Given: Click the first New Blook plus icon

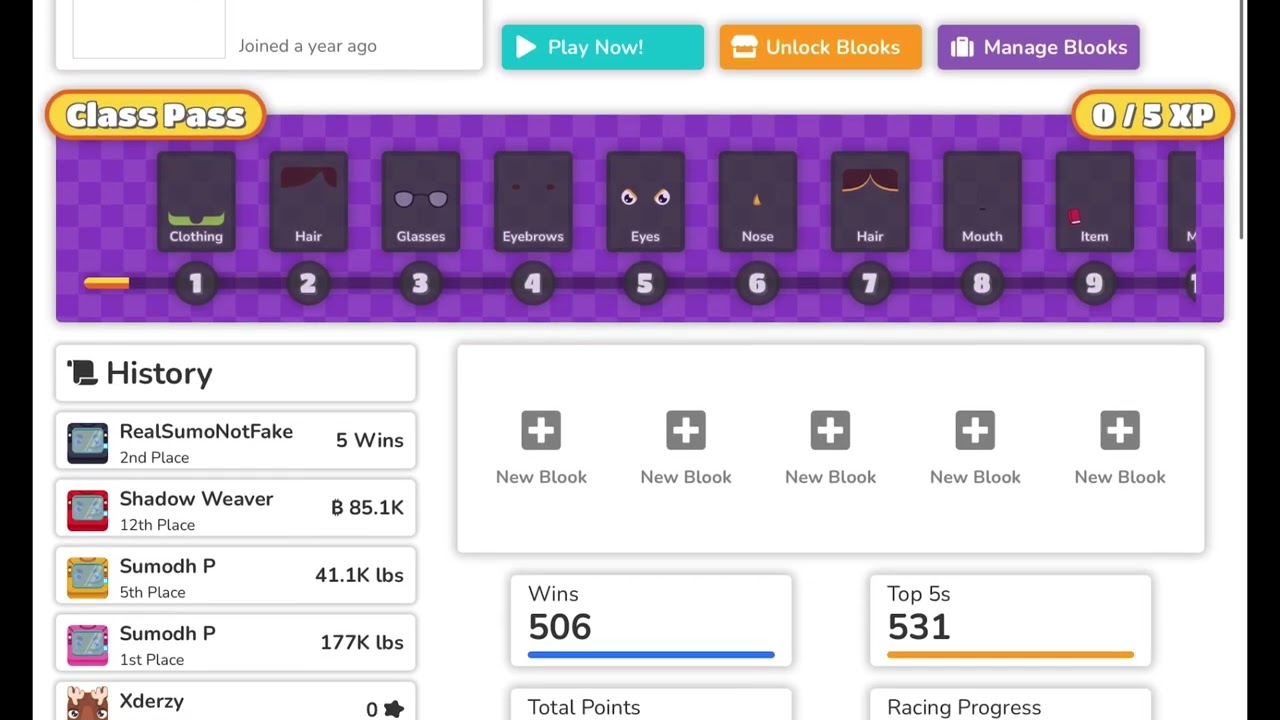Looking at the screenshot, I should 541,431.
